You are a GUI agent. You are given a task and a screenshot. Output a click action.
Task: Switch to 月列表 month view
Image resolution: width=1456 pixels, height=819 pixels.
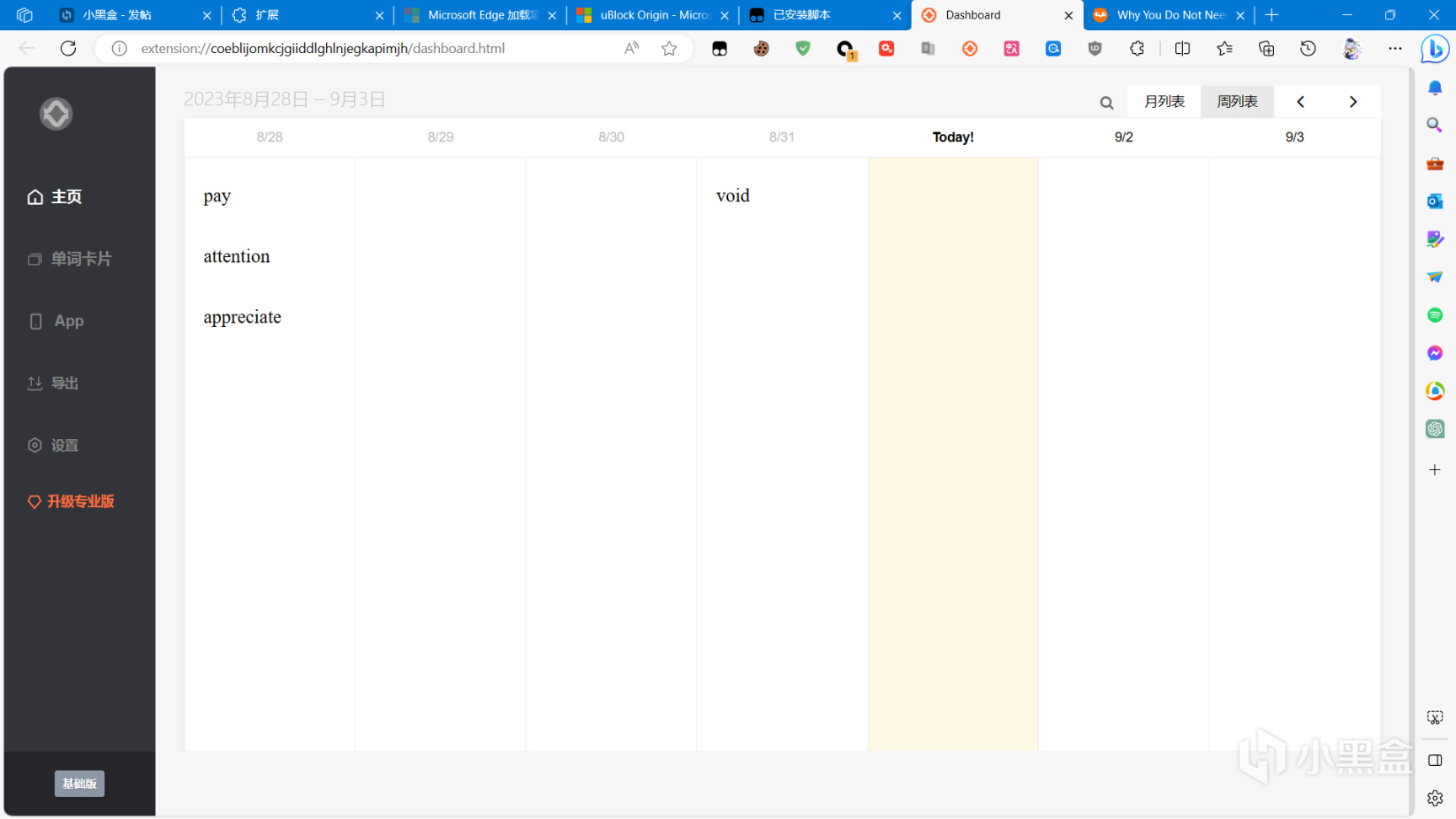(x=1164, y=101)
